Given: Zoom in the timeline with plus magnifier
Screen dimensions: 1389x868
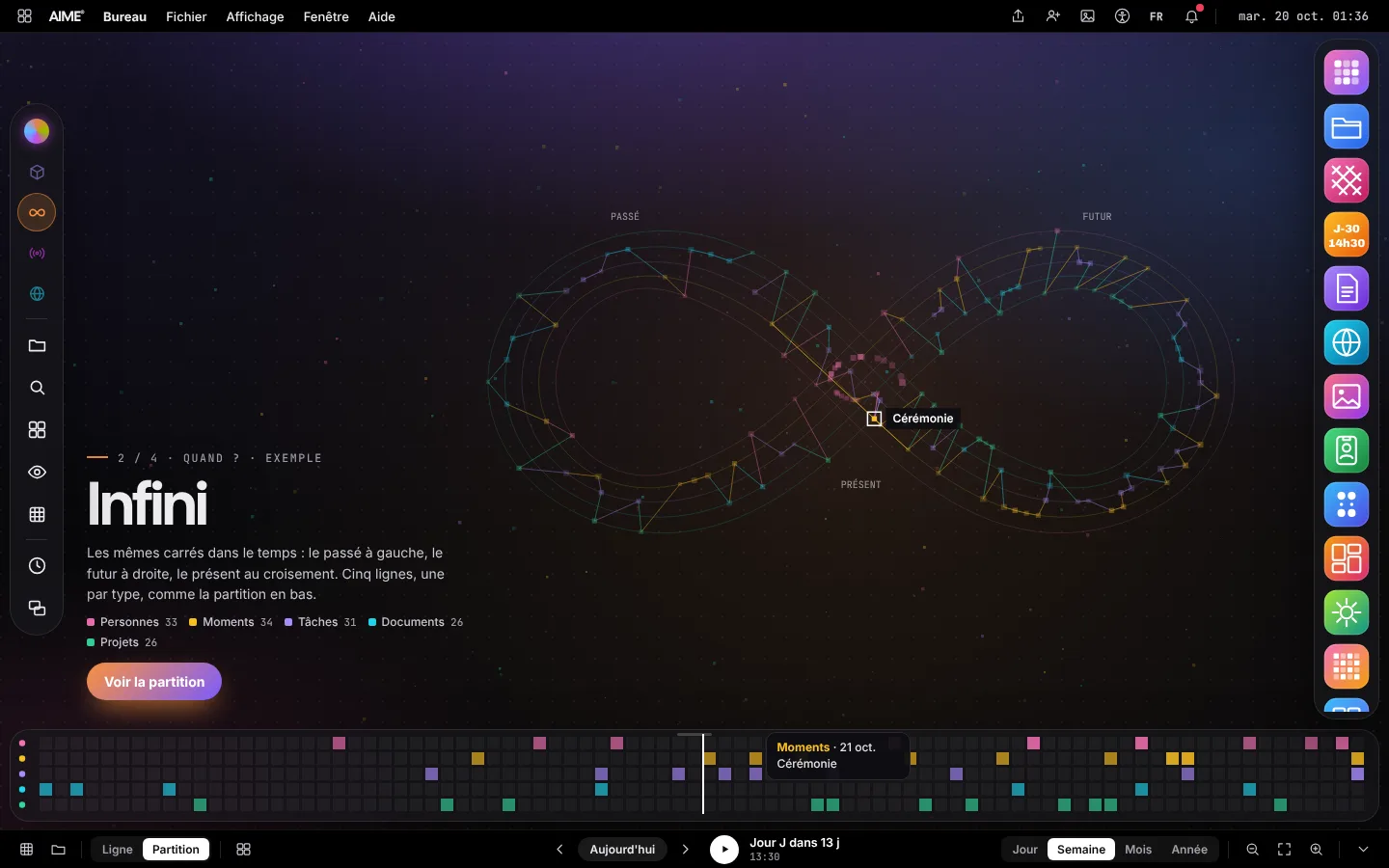Looking at the screenshot, I should click(x=1317, y=850).
